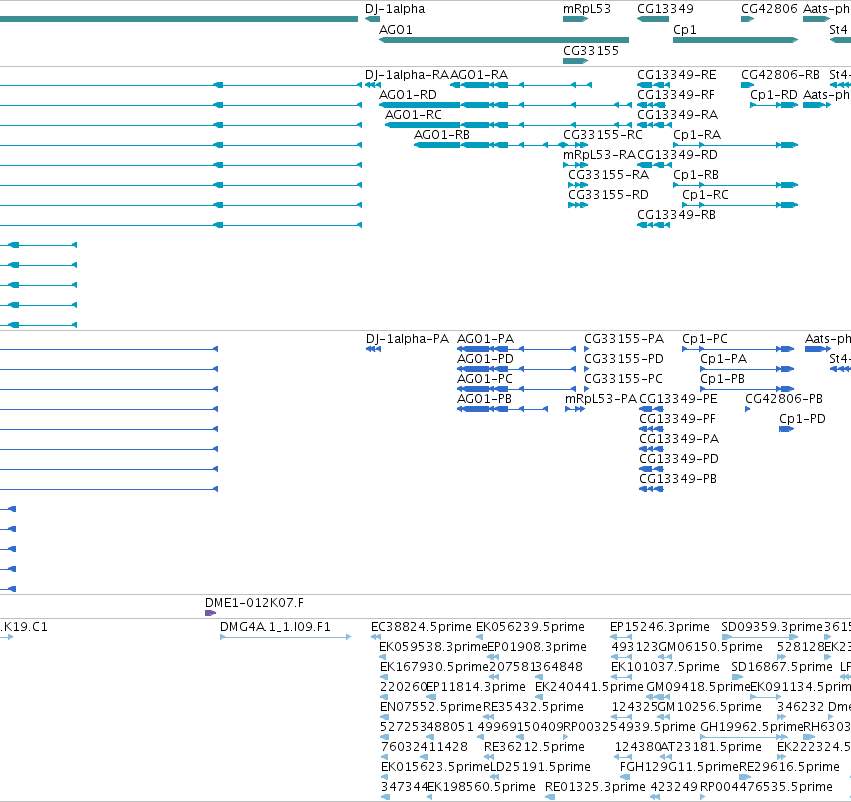The height and width of the screenshot is (802, 851).
Task: Click the SD09359.3prime EST label
Action: (772, 627)
